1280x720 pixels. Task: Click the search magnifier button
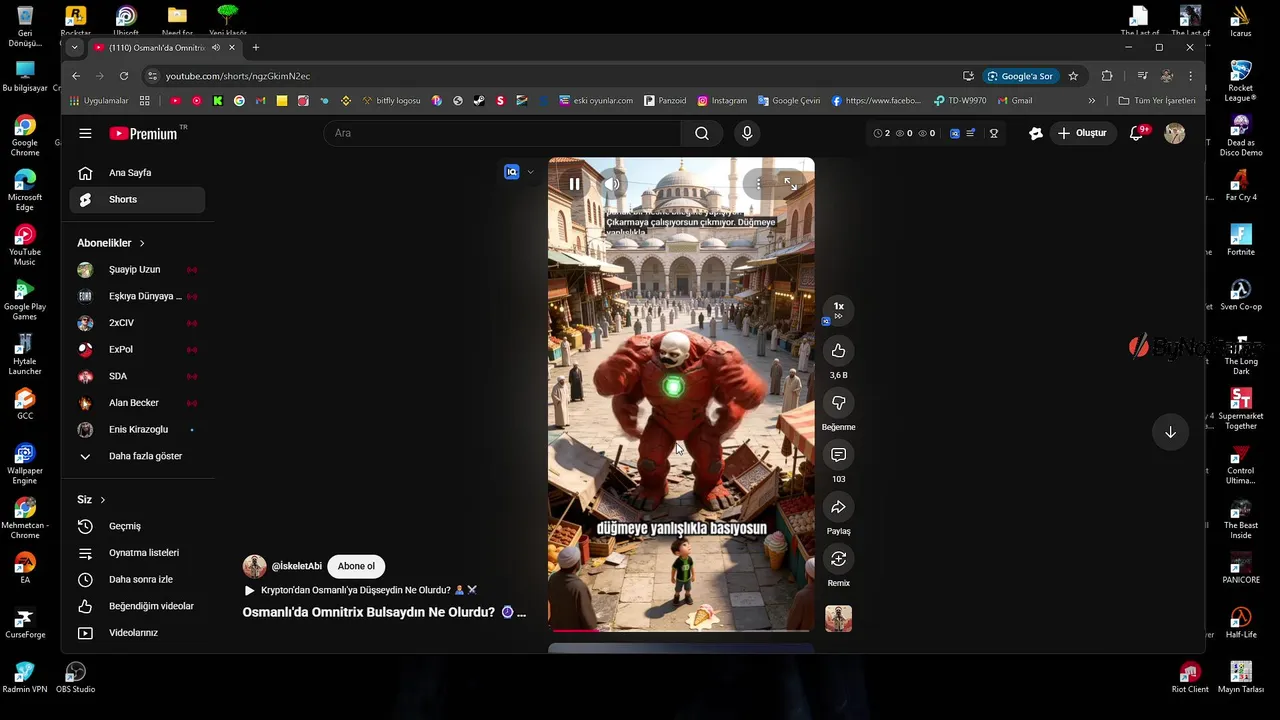point(702,133)
